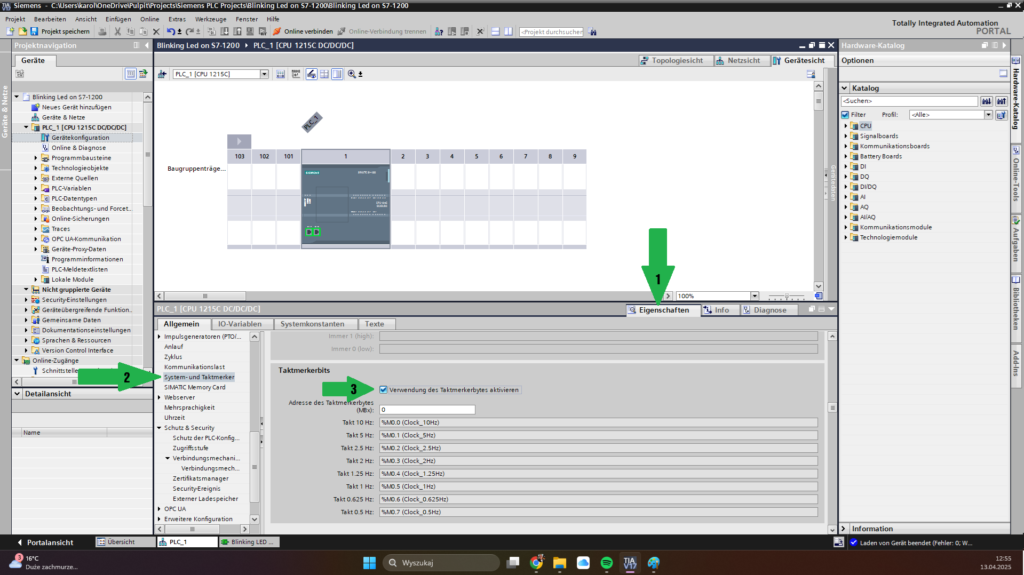Click split editor horizontally icon
This screenshot has width=1024, height=575.
coord(495,31)
